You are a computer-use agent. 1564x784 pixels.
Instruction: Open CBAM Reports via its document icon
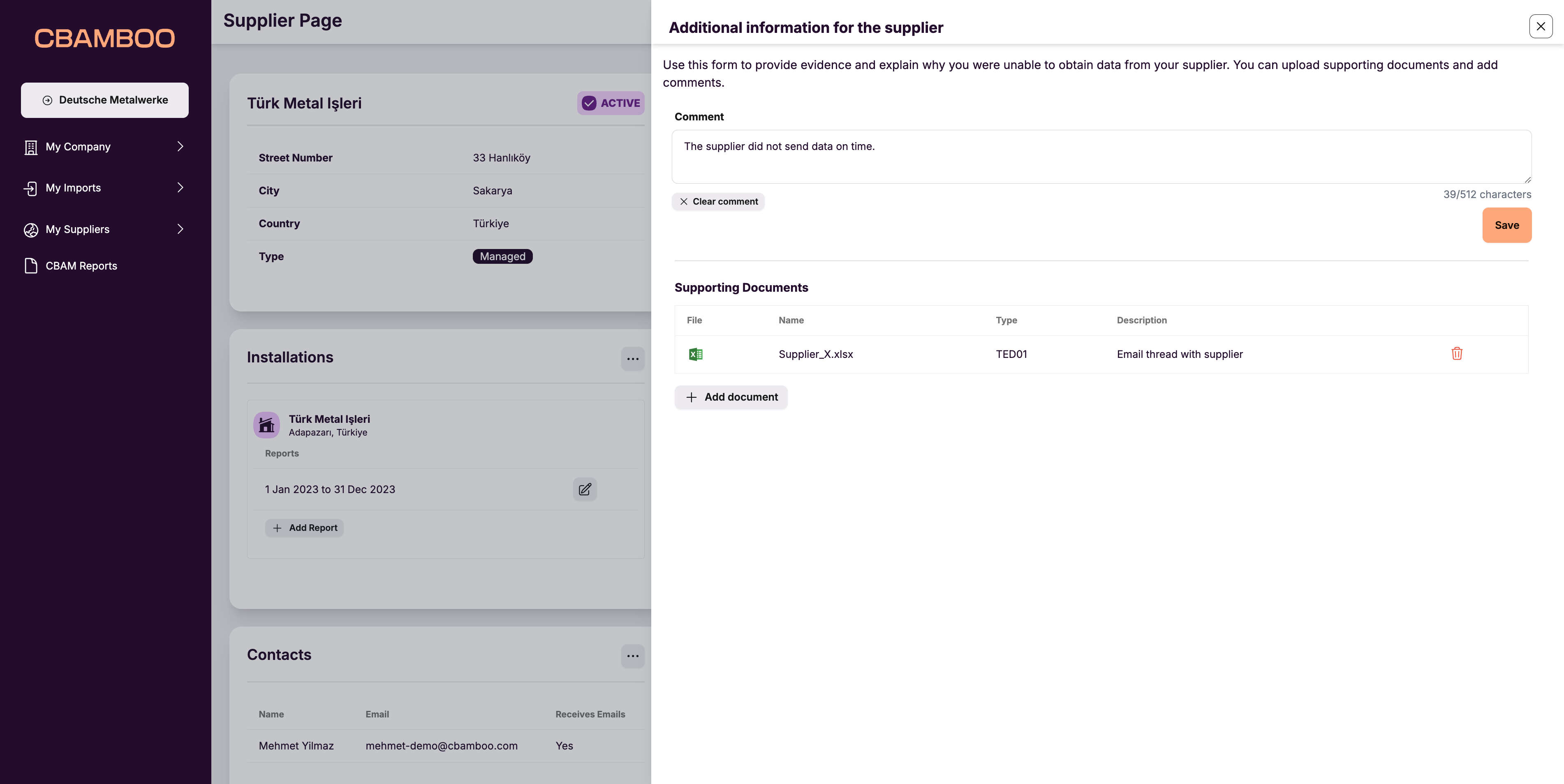tap(31, 265)
